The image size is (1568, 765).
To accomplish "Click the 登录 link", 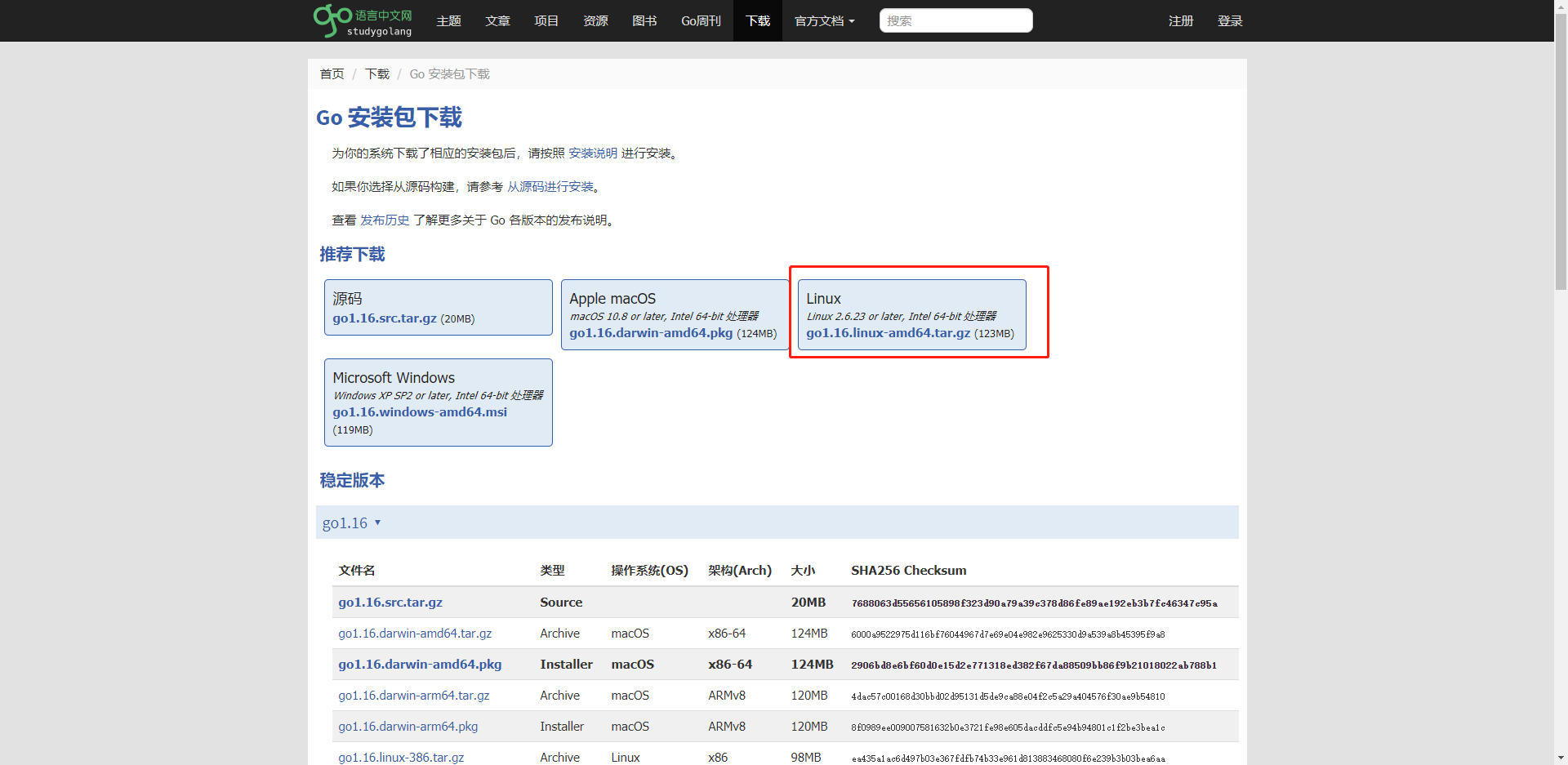I will coord(1230,20).
